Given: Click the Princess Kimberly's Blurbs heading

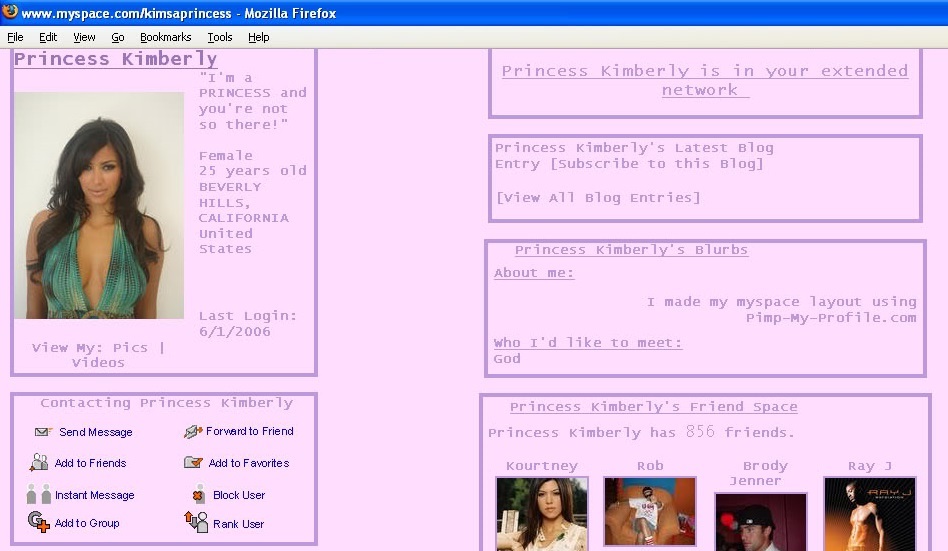Looking at the screenshot, I should click(x=631, y=250).
